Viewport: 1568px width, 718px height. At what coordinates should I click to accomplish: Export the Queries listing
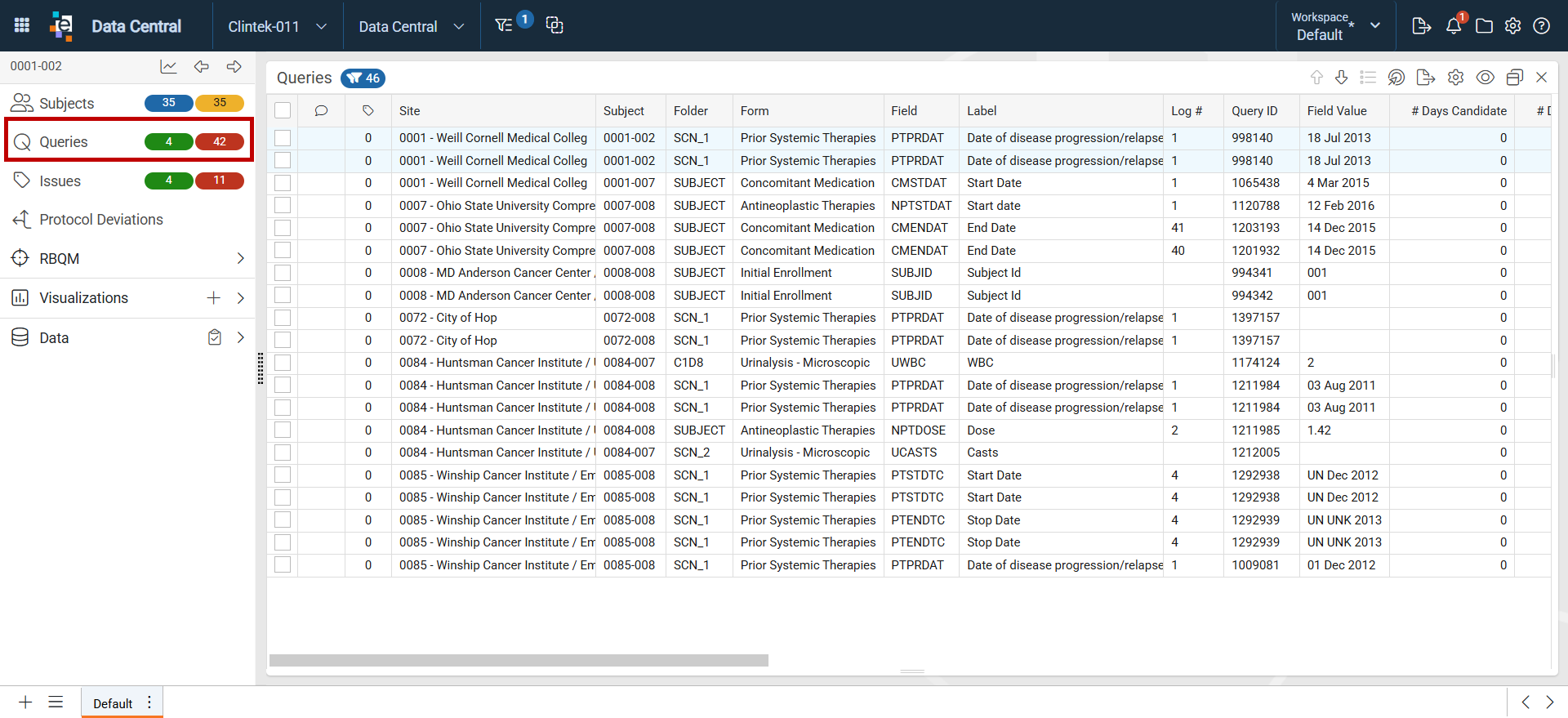(1426, 78)
